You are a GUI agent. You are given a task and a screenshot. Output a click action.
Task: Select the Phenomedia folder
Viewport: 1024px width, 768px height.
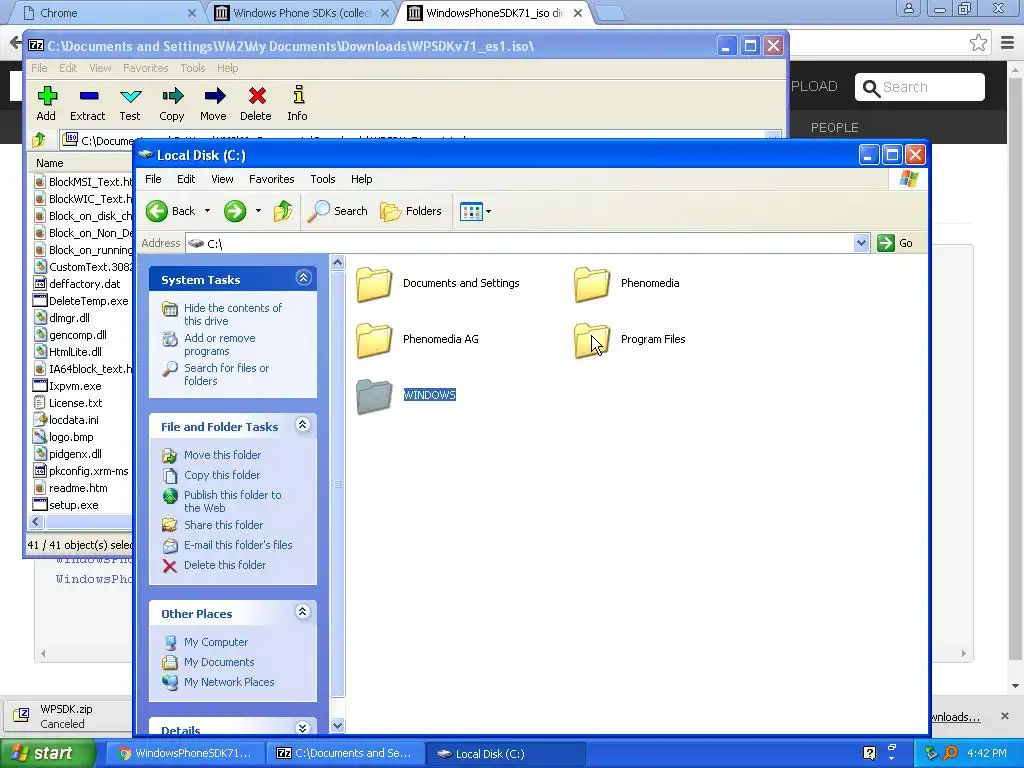(626, 283)
